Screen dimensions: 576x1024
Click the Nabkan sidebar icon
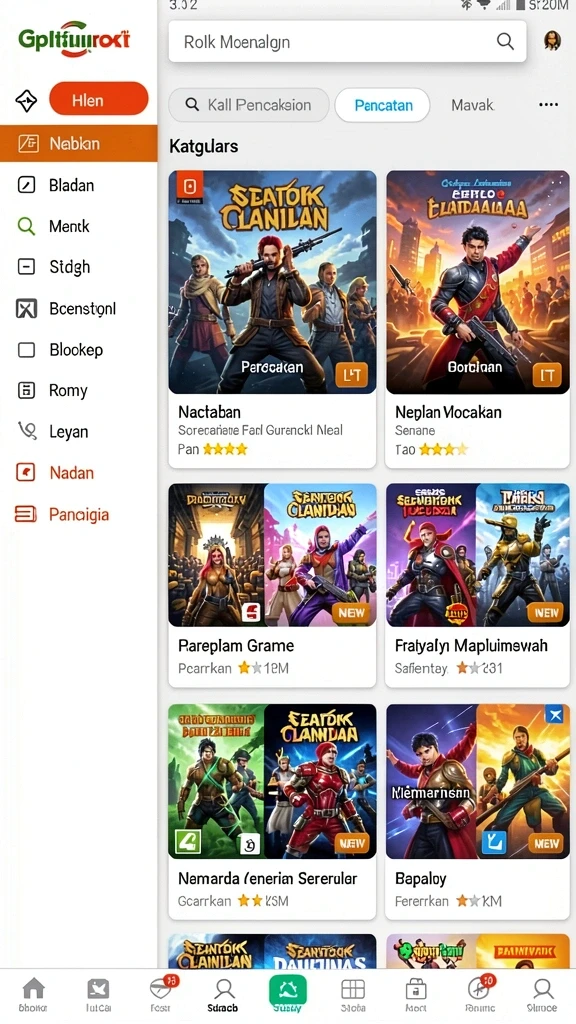(28, 143)
